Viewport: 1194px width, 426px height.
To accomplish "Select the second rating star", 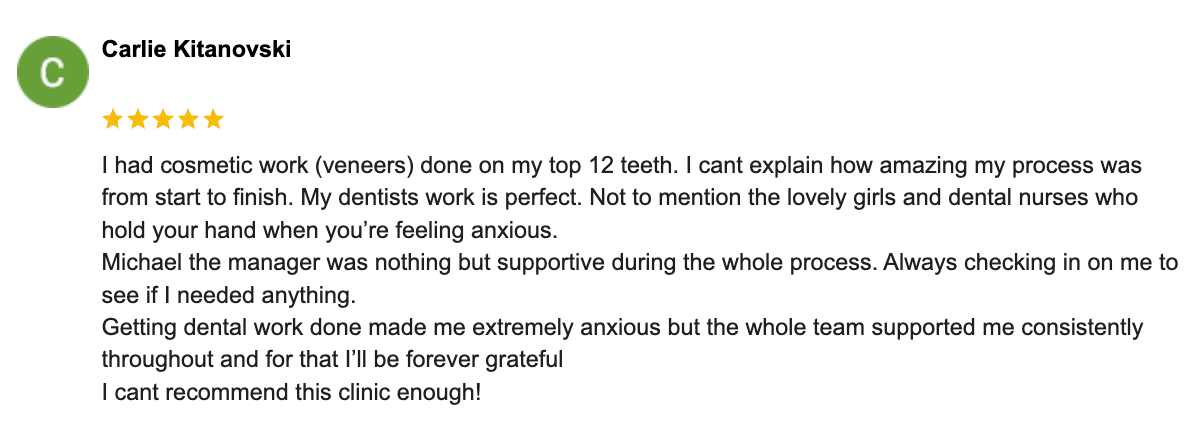I will click(137, 120).
